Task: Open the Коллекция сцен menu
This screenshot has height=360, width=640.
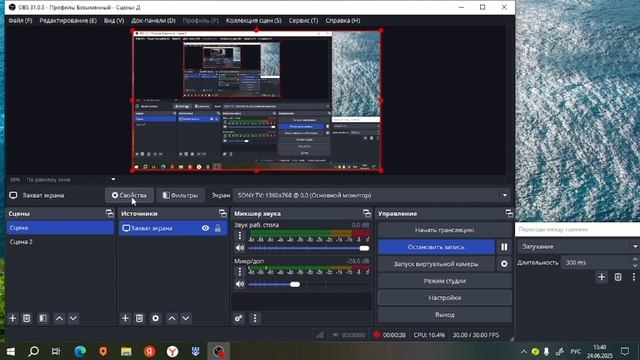Action: [254, 20]
